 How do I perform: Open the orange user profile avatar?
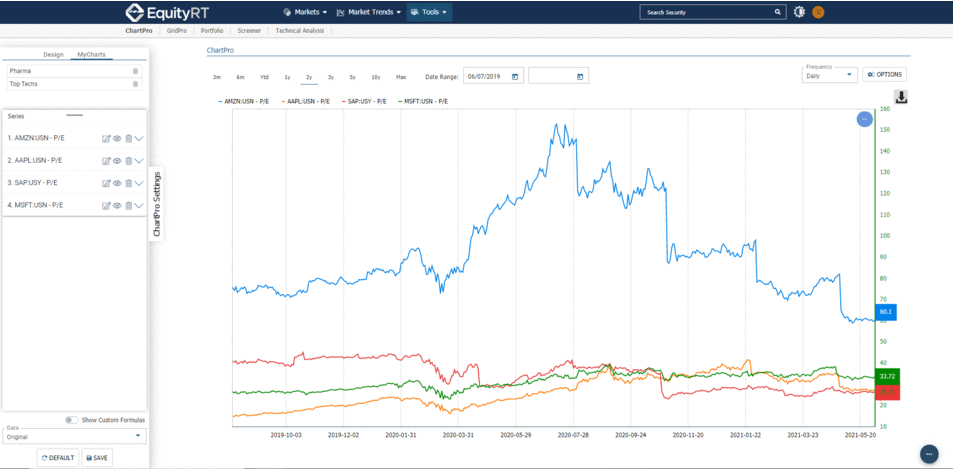(x=818, y=12)
